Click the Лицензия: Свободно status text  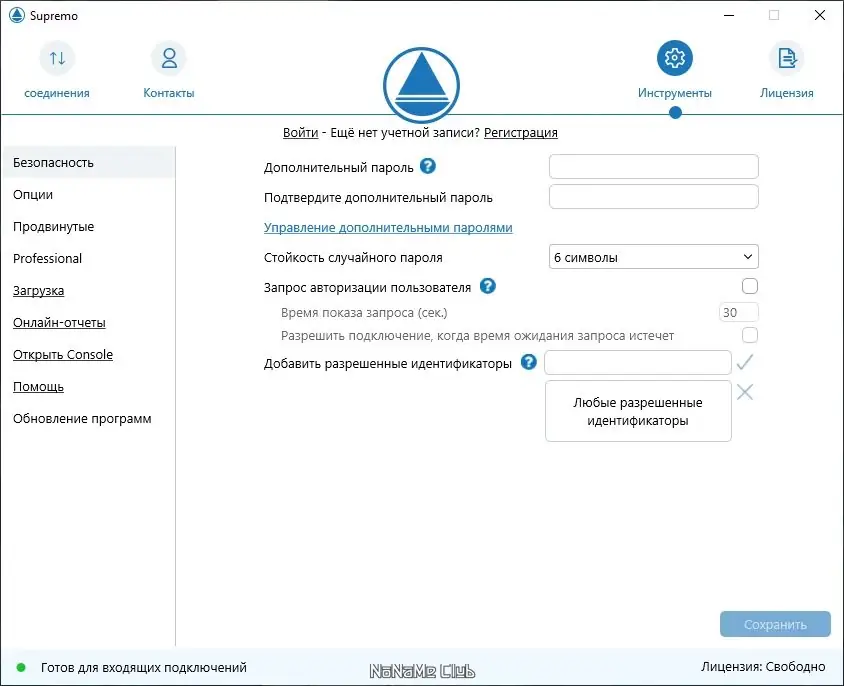pyautogui.click(x=763, y=667)
